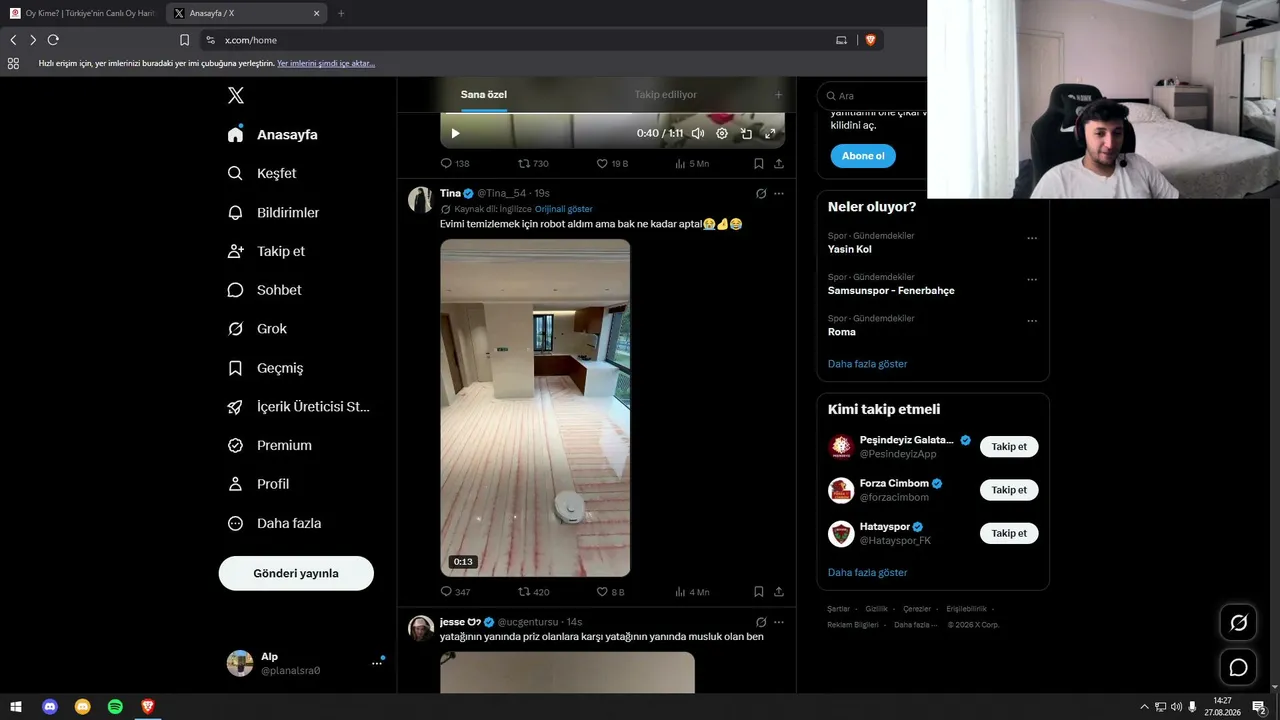Open Anasayfa in the sidebar
The height and width of the screenshot is (720, 1280).
[272, 134]
